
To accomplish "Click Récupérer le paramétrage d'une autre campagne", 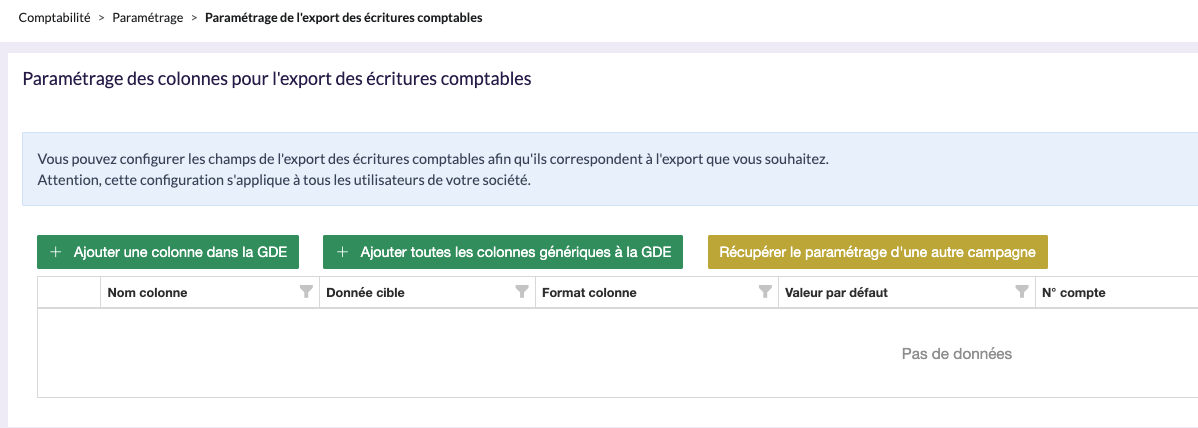I will coord(877,252).
